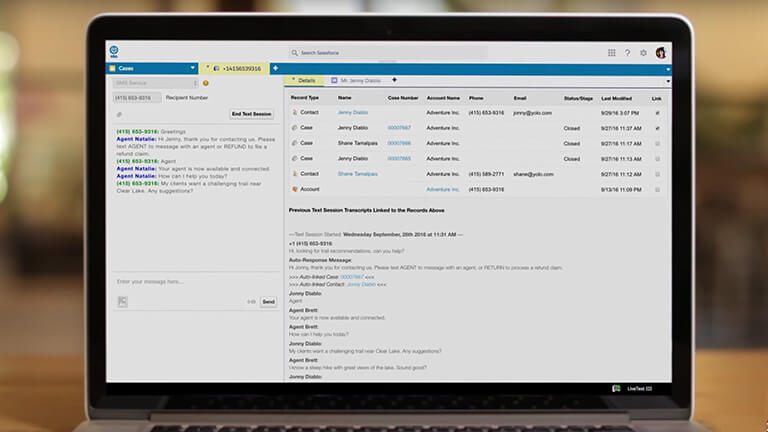
Task: Click contact icon in Jenny Diablo row
Action: [295, 113]
